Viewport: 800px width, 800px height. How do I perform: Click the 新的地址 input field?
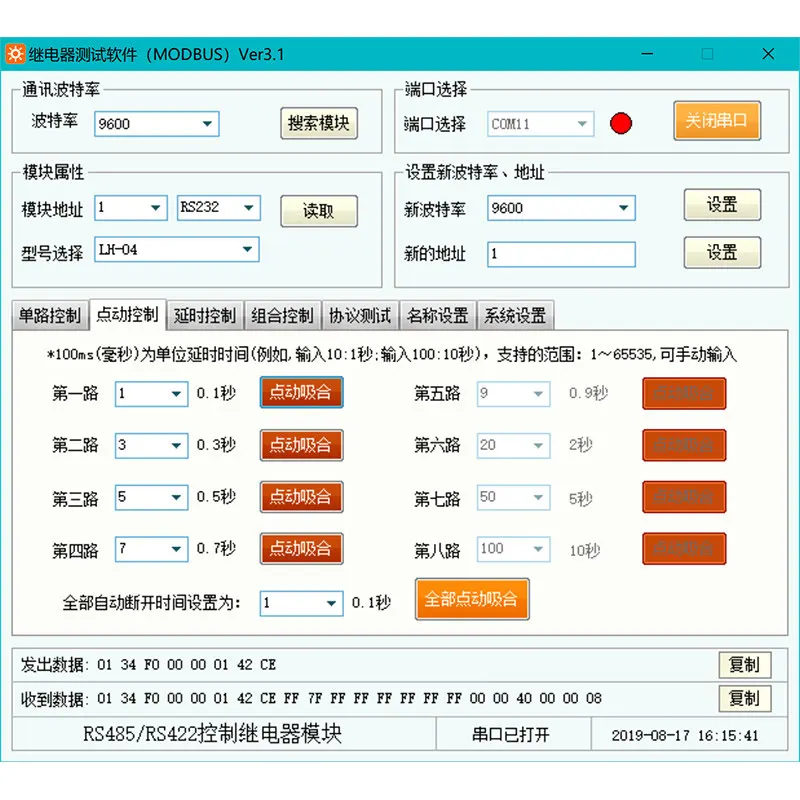pos(561,254)
